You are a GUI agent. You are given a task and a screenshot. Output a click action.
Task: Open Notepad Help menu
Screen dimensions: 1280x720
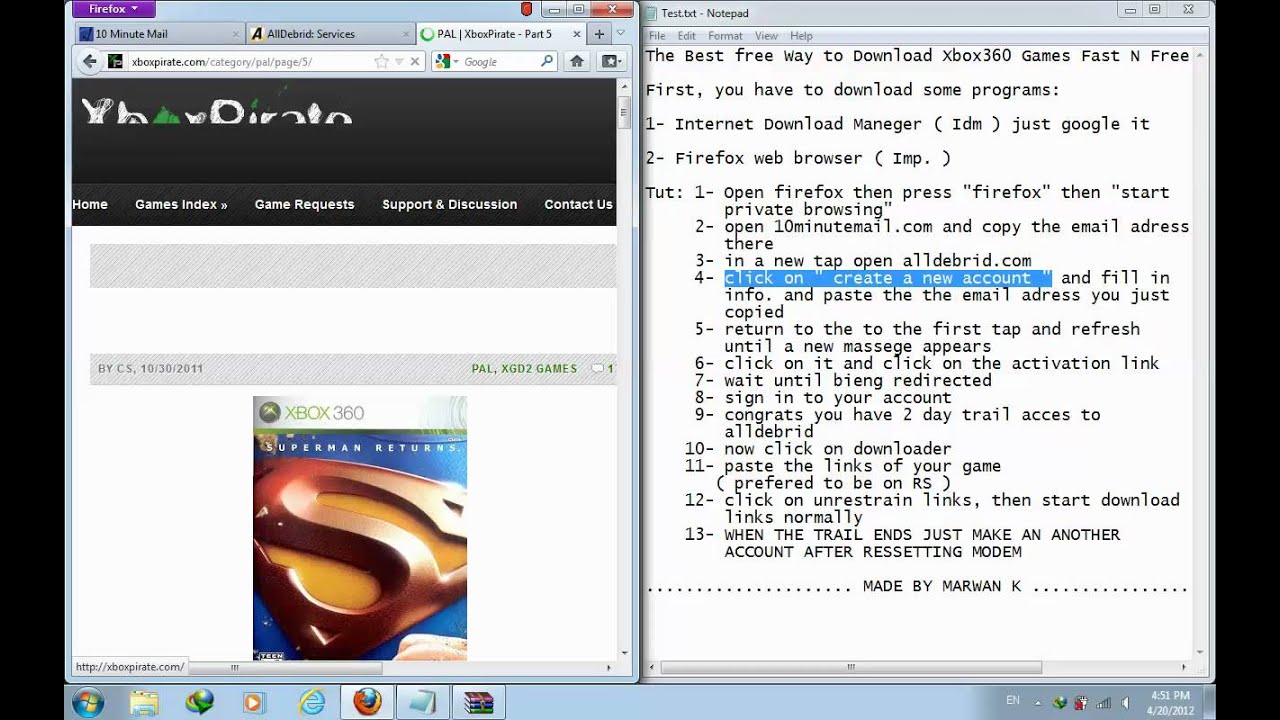point(801,36)
